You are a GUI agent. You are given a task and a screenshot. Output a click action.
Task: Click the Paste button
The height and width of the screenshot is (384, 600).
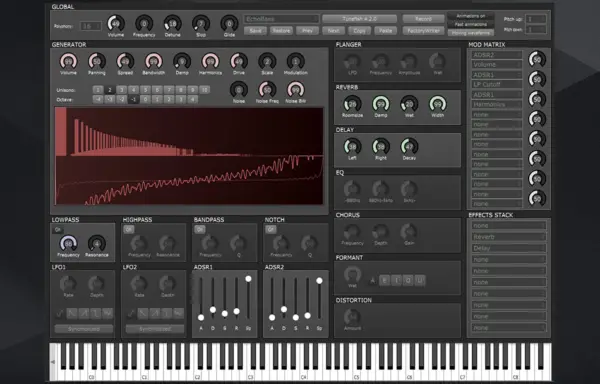click(x=385, y=31)
